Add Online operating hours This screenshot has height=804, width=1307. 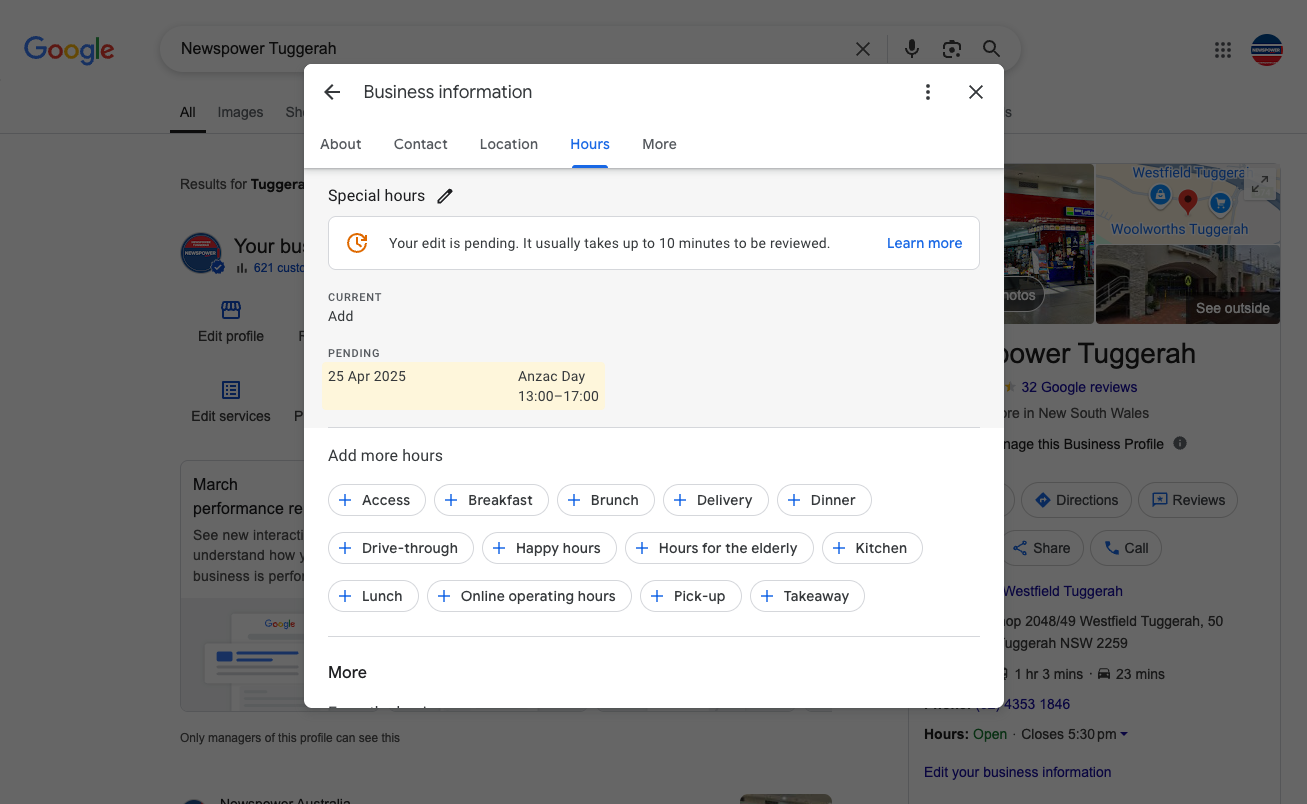[x=530, y=596]
